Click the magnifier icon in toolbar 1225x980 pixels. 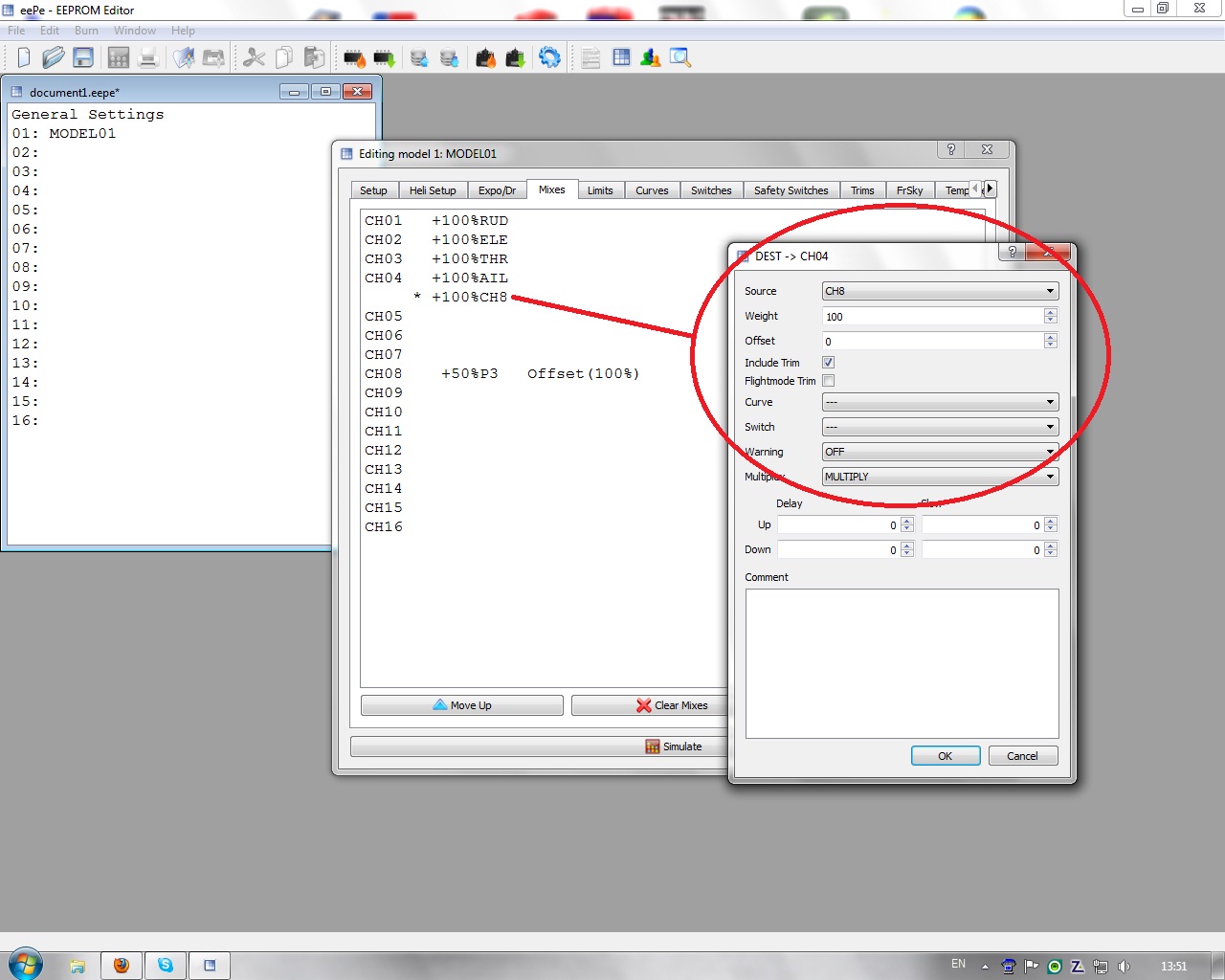click(x=679, y=57)
